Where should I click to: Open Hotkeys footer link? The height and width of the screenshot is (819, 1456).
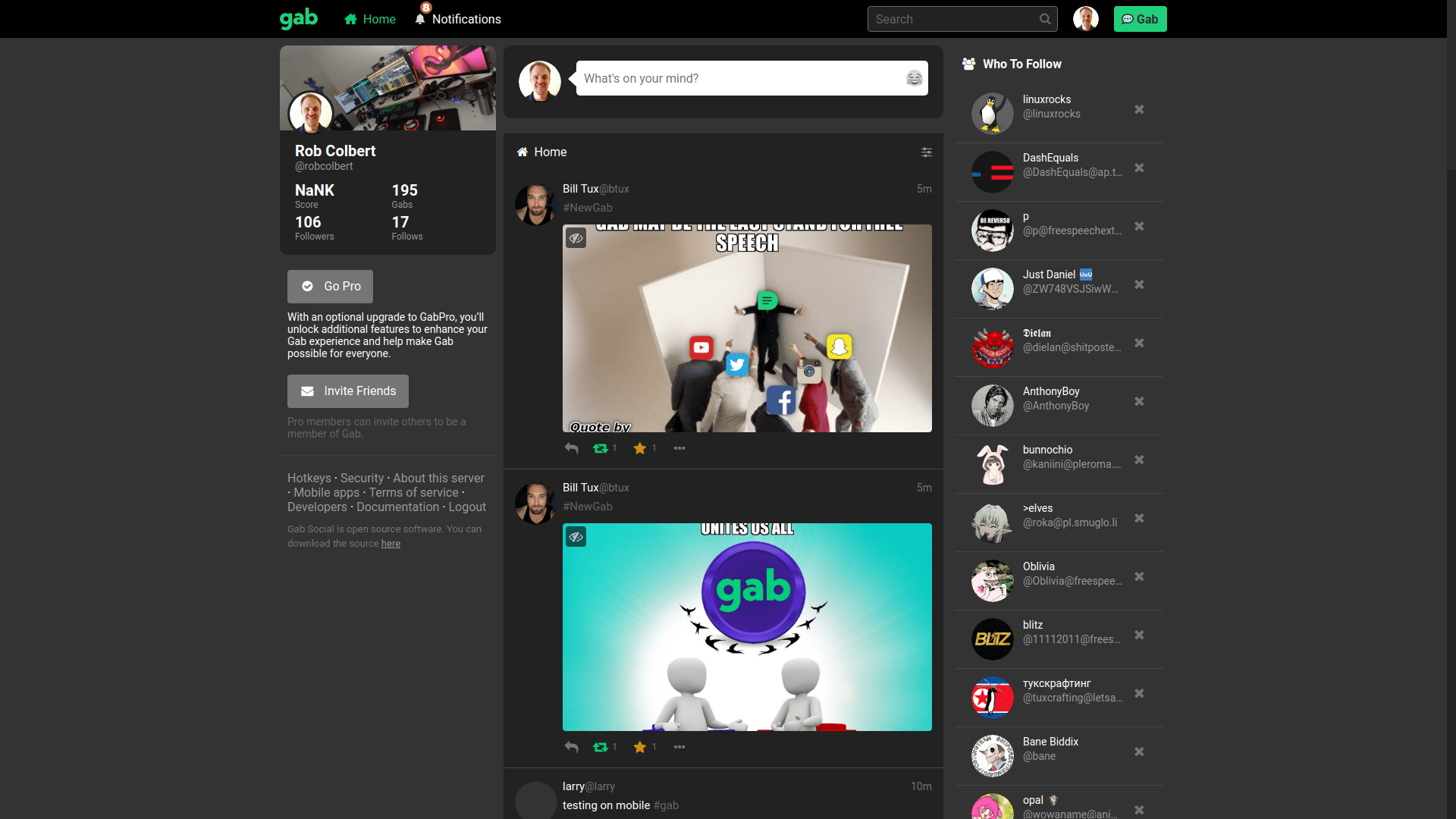click(x=309, y=478)
